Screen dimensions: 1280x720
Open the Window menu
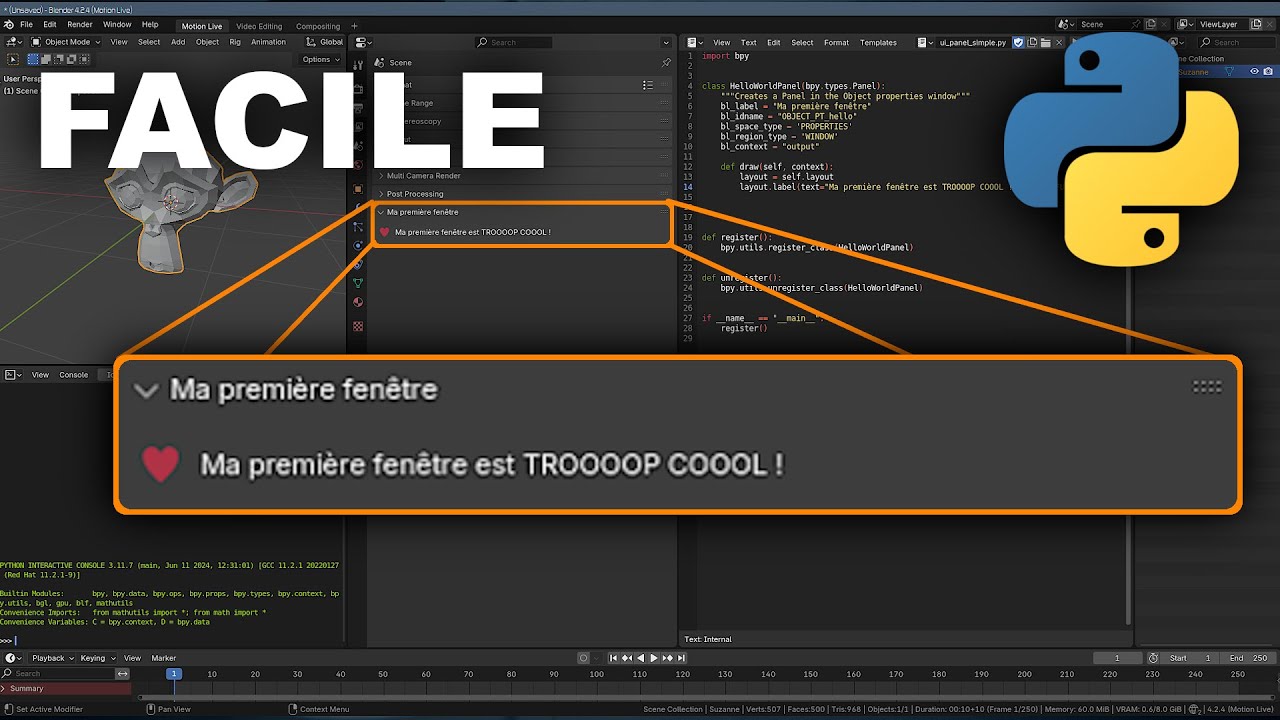point(117,24)
